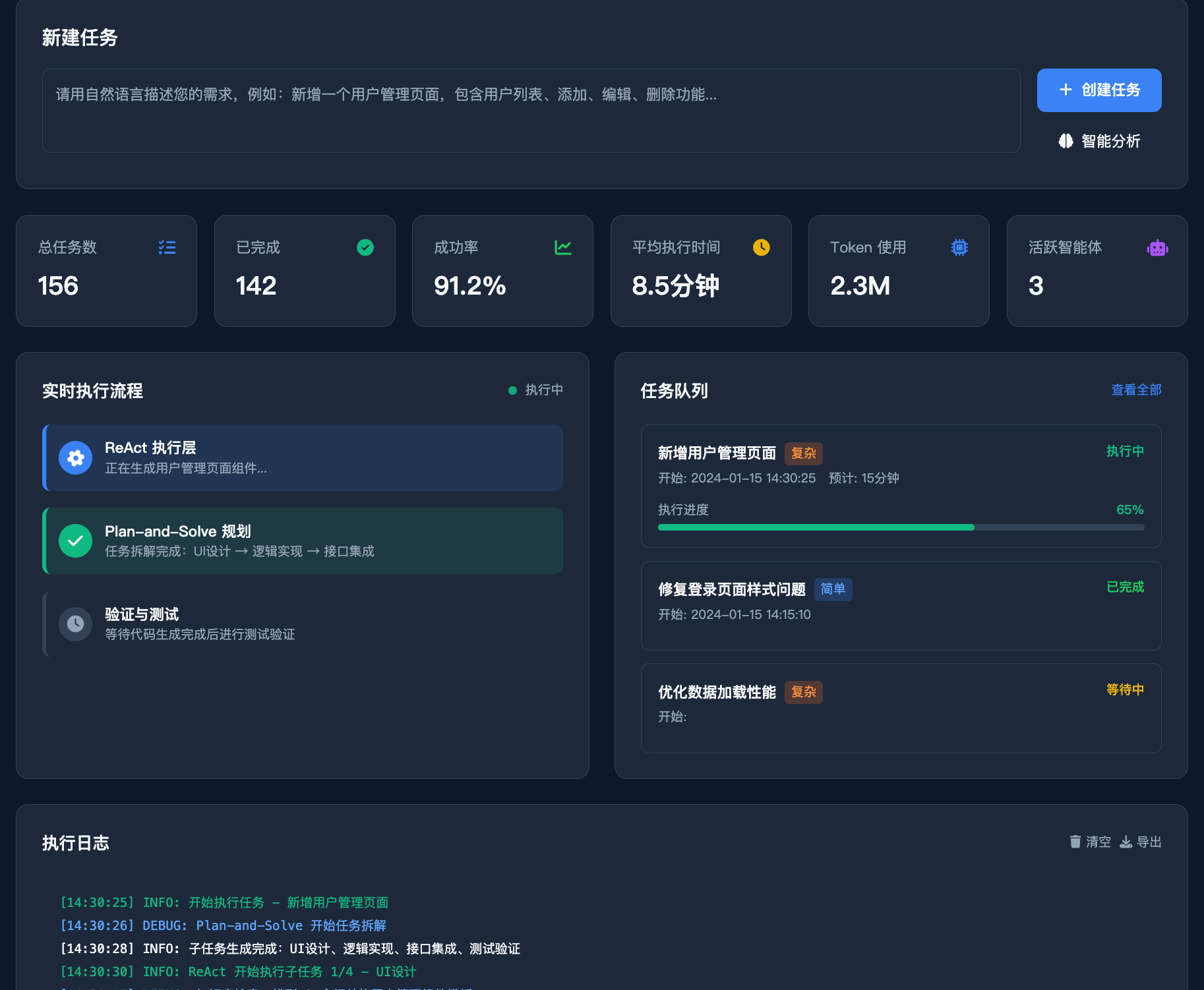Click the 简单 tag on 修复登录页面样式问题
The height and width of the screenshot is (990, 1204).
[833, 589]
